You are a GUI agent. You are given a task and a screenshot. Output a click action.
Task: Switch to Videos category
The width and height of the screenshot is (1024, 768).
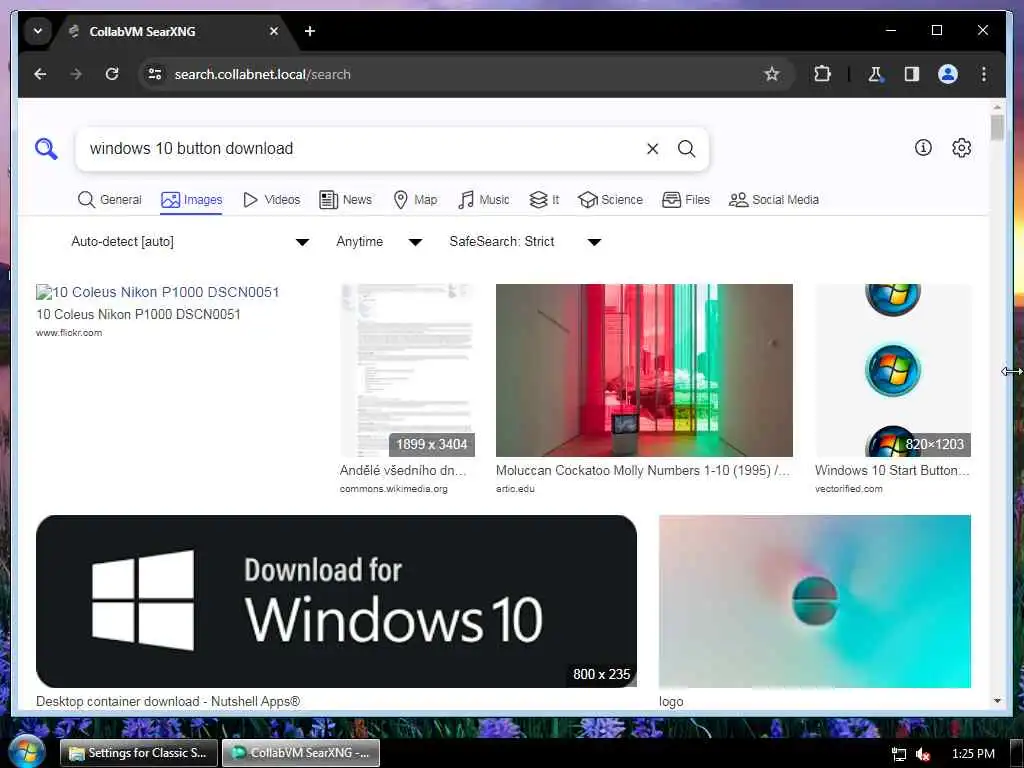tap(272, 200)
